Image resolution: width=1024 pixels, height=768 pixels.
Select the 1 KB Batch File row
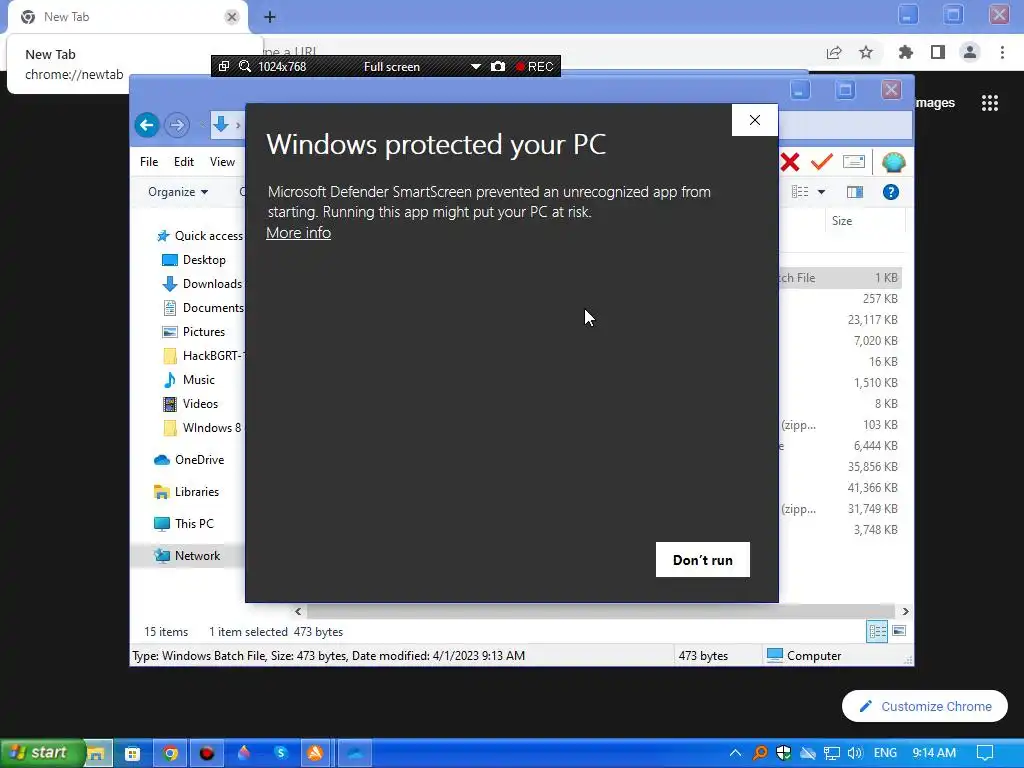(x=840, y=278)
